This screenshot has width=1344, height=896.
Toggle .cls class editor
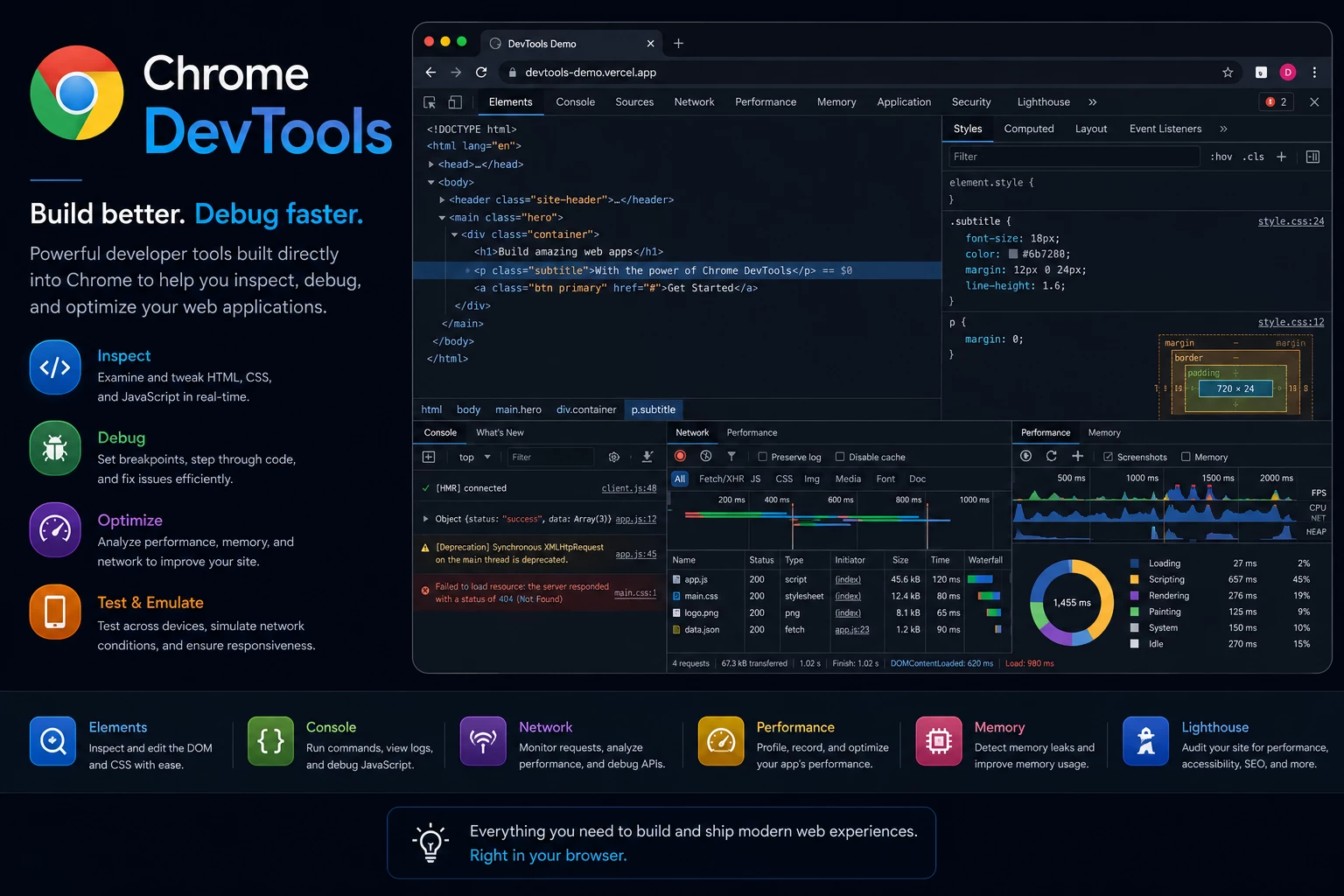(1254, 157)
